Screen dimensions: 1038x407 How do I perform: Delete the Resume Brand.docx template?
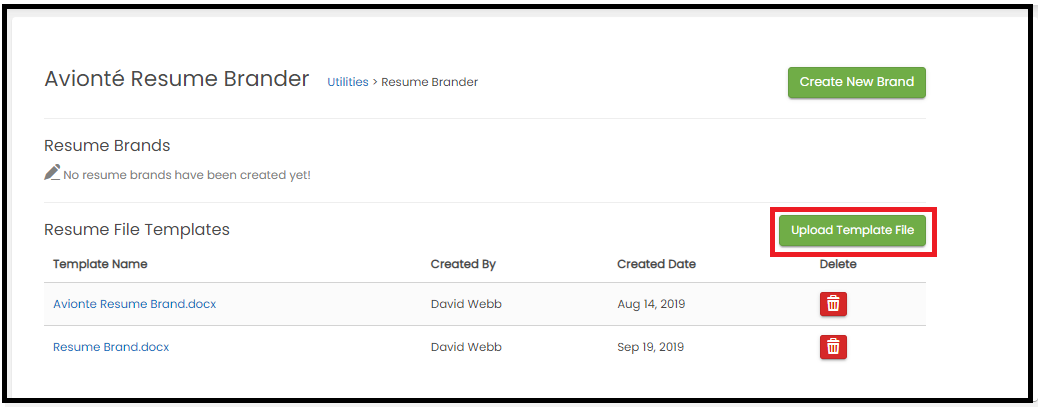tap(833, 347)
